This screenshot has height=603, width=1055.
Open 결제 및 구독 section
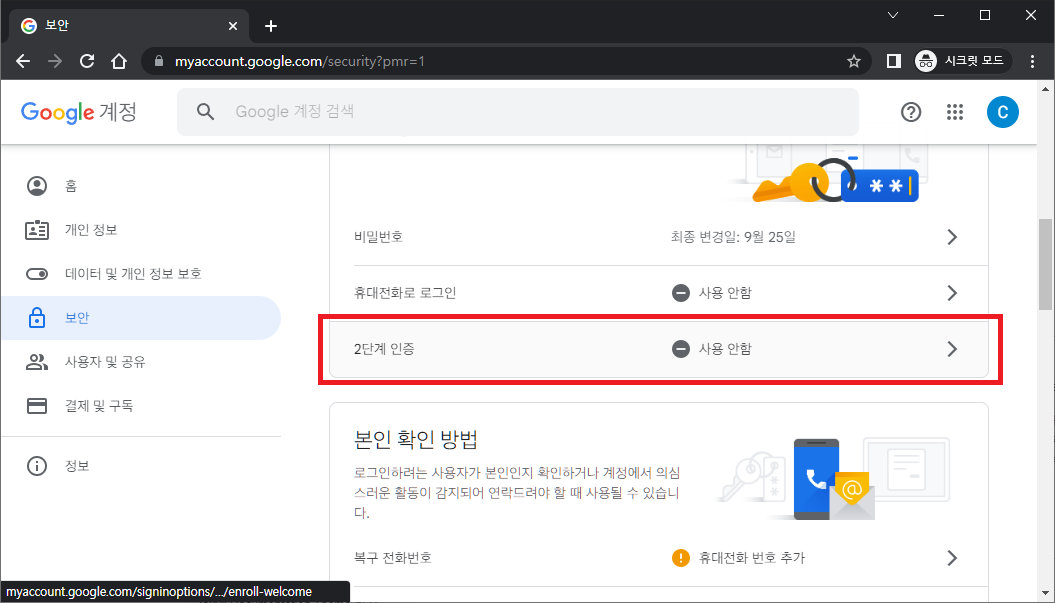pos(141,406)
